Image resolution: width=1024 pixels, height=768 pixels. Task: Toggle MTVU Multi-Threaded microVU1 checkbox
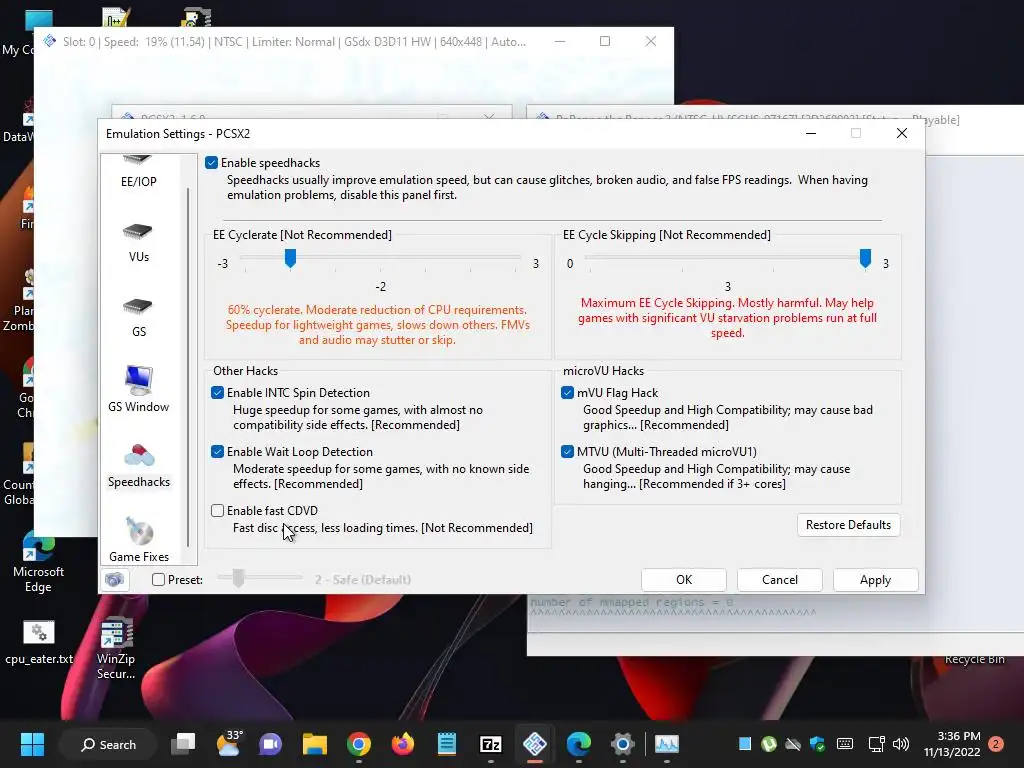coord(568,451)
